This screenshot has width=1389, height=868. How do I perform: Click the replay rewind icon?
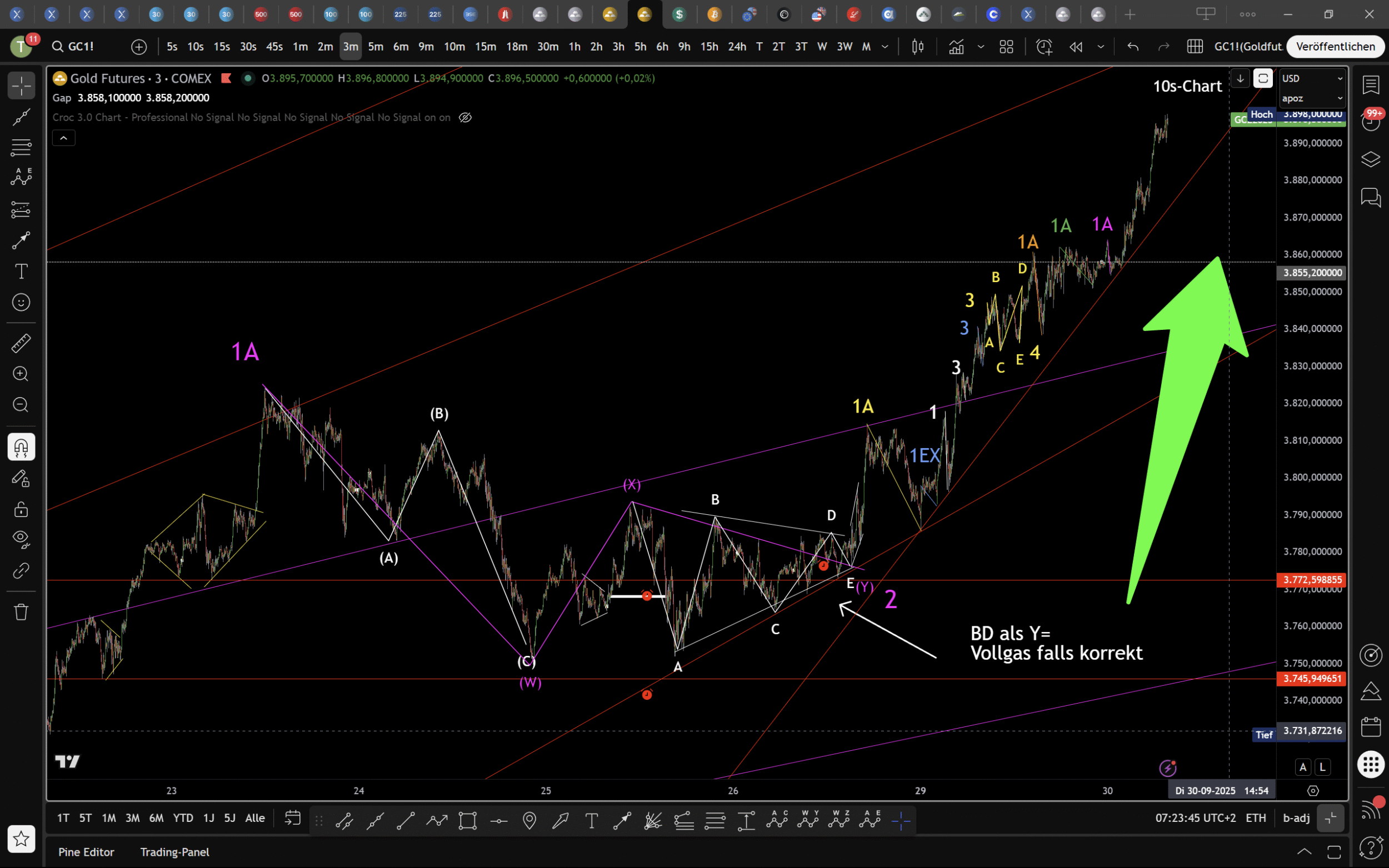click(1076, 47)
